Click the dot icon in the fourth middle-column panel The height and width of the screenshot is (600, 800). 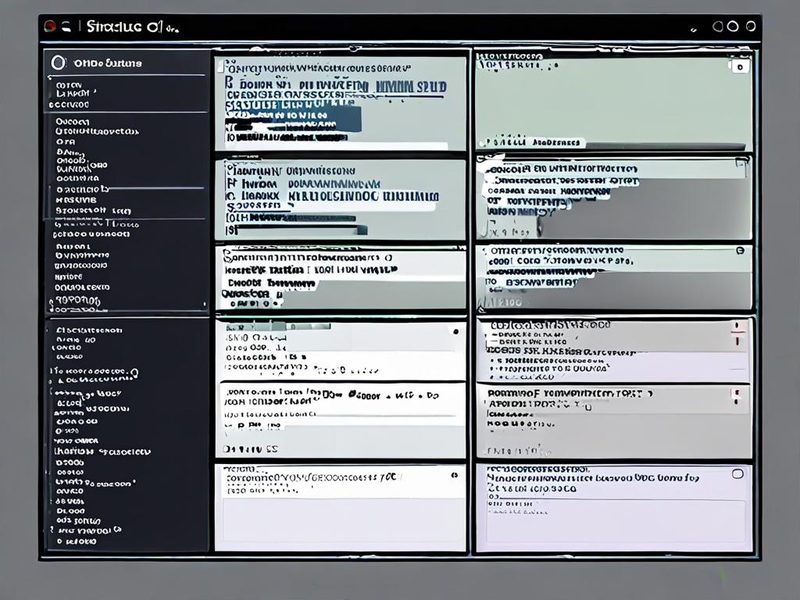click(456, 332)
